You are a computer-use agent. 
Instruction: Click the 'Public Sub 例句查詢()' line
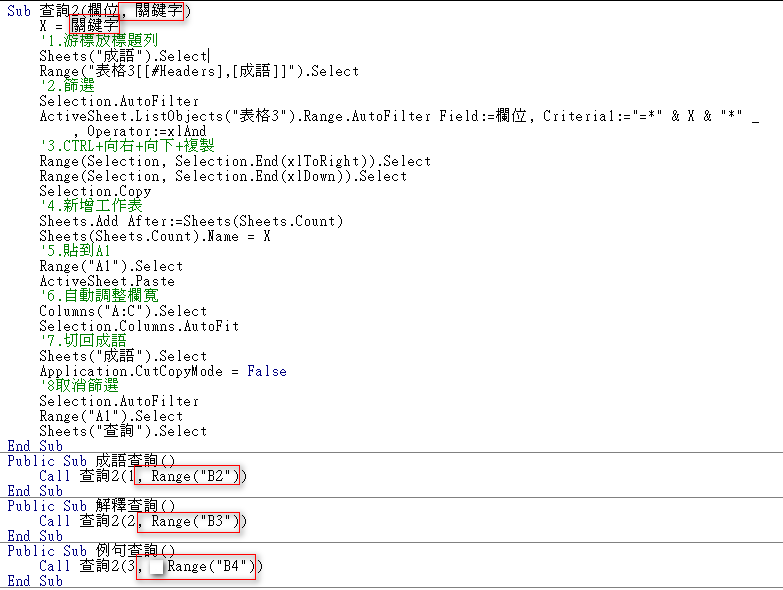[91, 551]
